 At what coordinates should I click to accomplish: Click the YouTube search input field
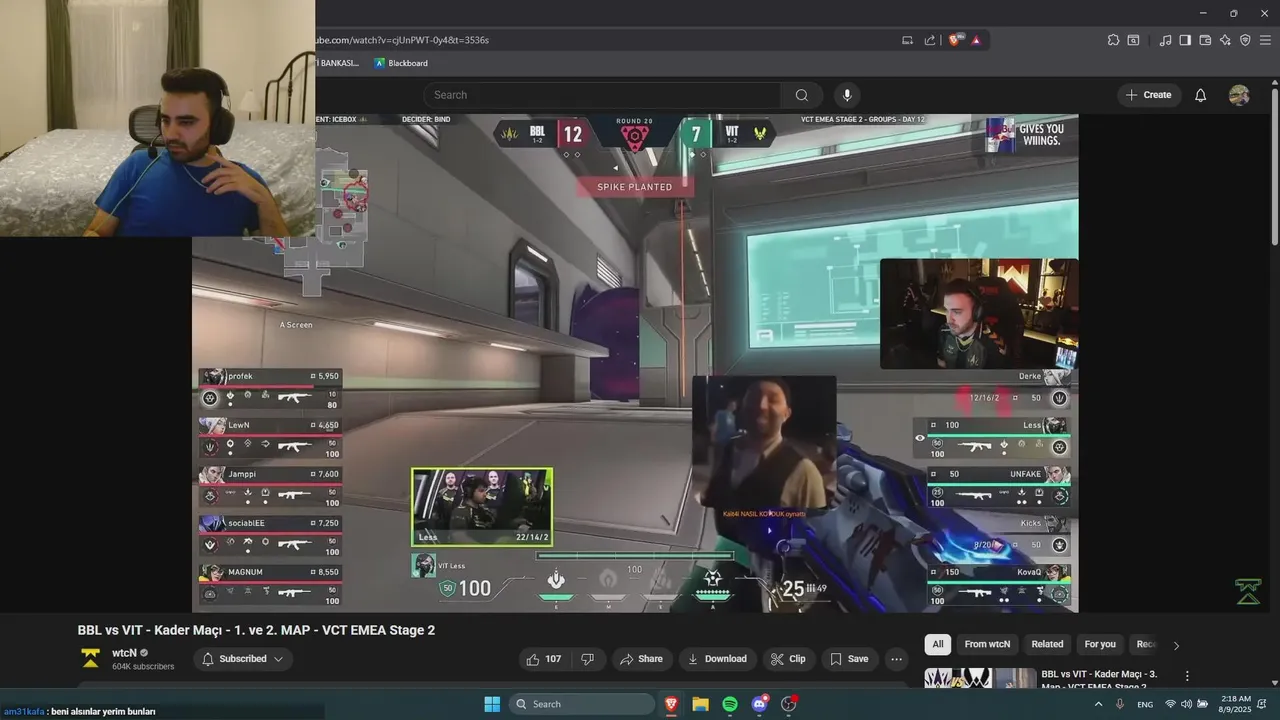coord(602,95)
